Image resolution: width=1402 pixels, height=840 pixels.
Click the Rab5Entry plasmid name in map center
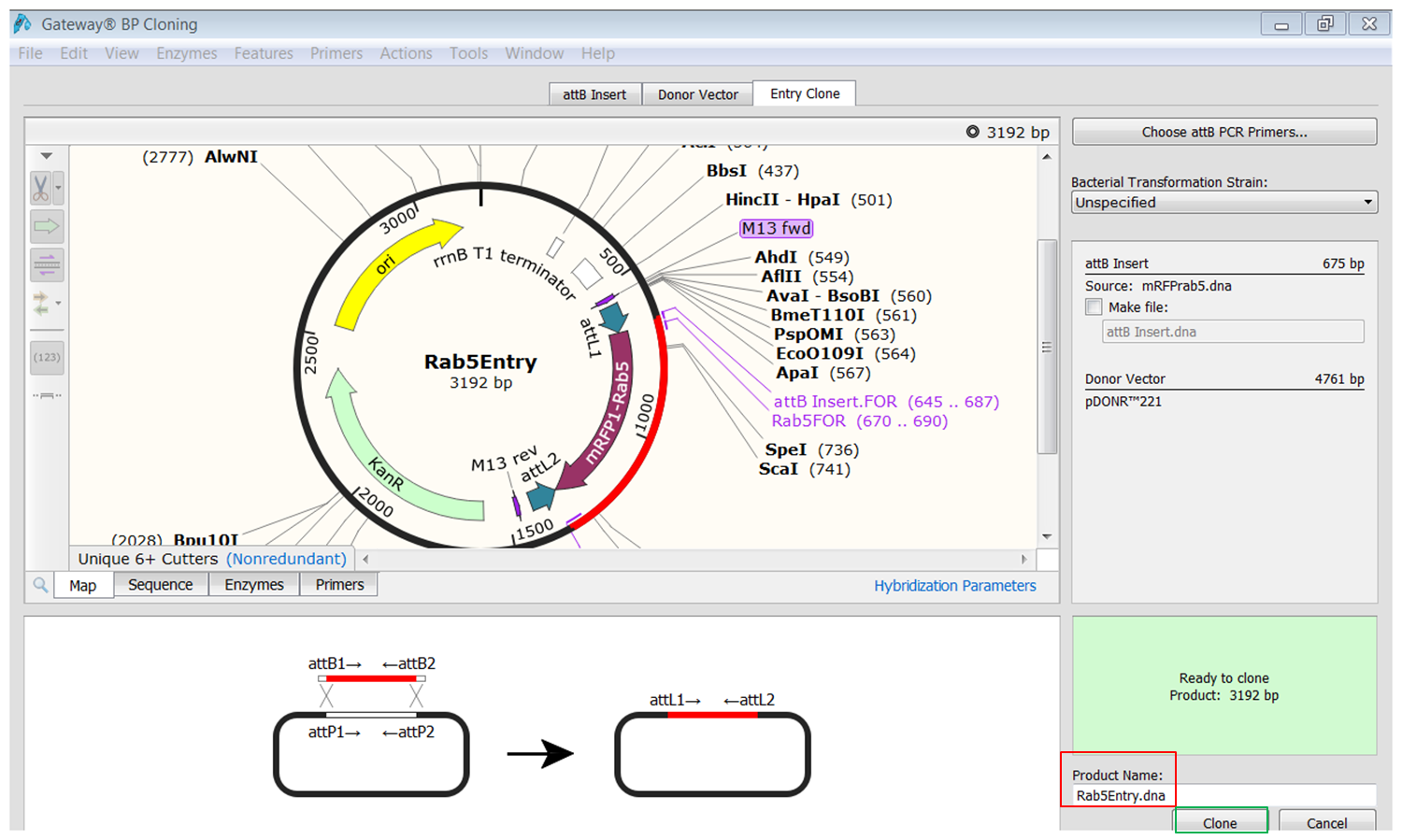[480, 362]
